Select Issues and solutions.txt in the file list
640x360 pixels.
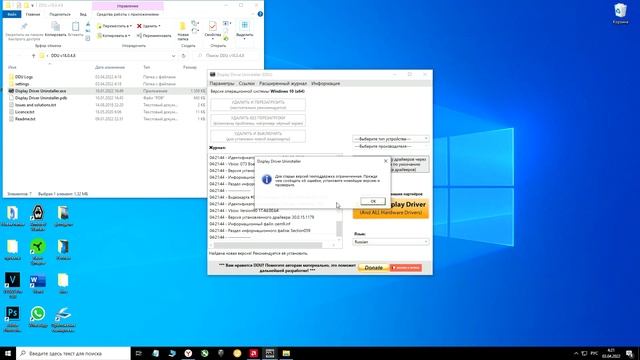pos(36,105)
